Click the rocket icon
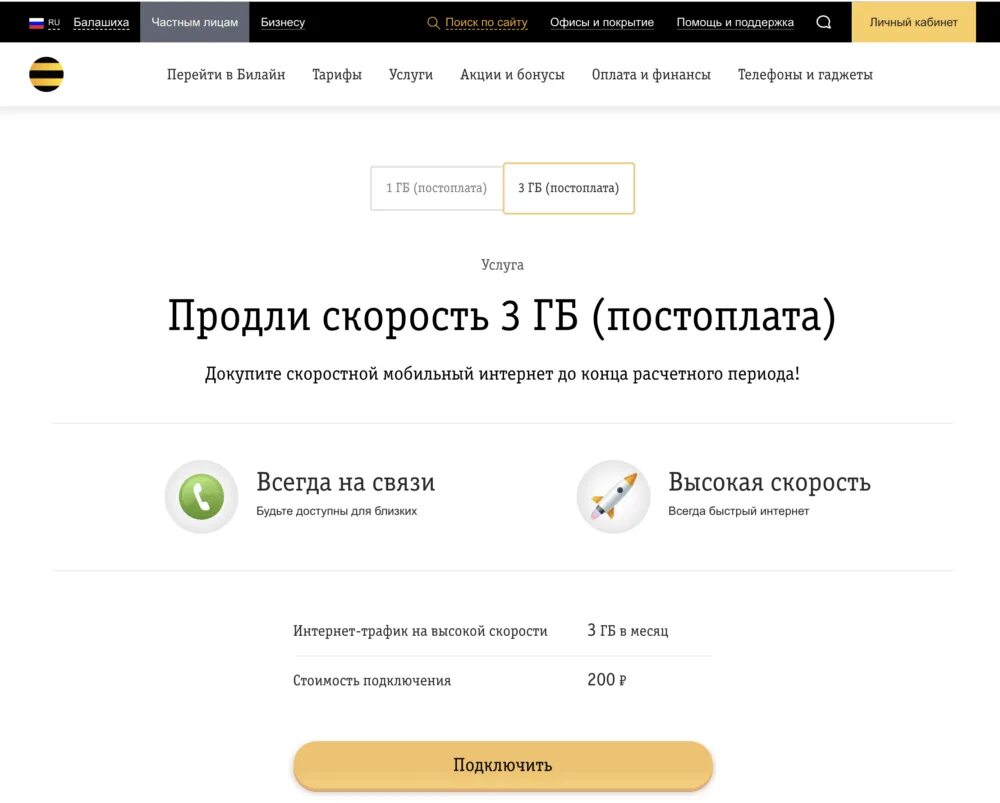 pyautogui.click(x=614, y=497)
